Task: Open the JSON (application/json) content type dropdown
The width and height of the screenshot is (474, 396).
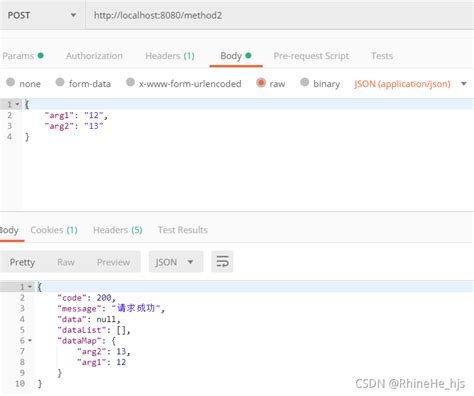Action: coord(410,84)
